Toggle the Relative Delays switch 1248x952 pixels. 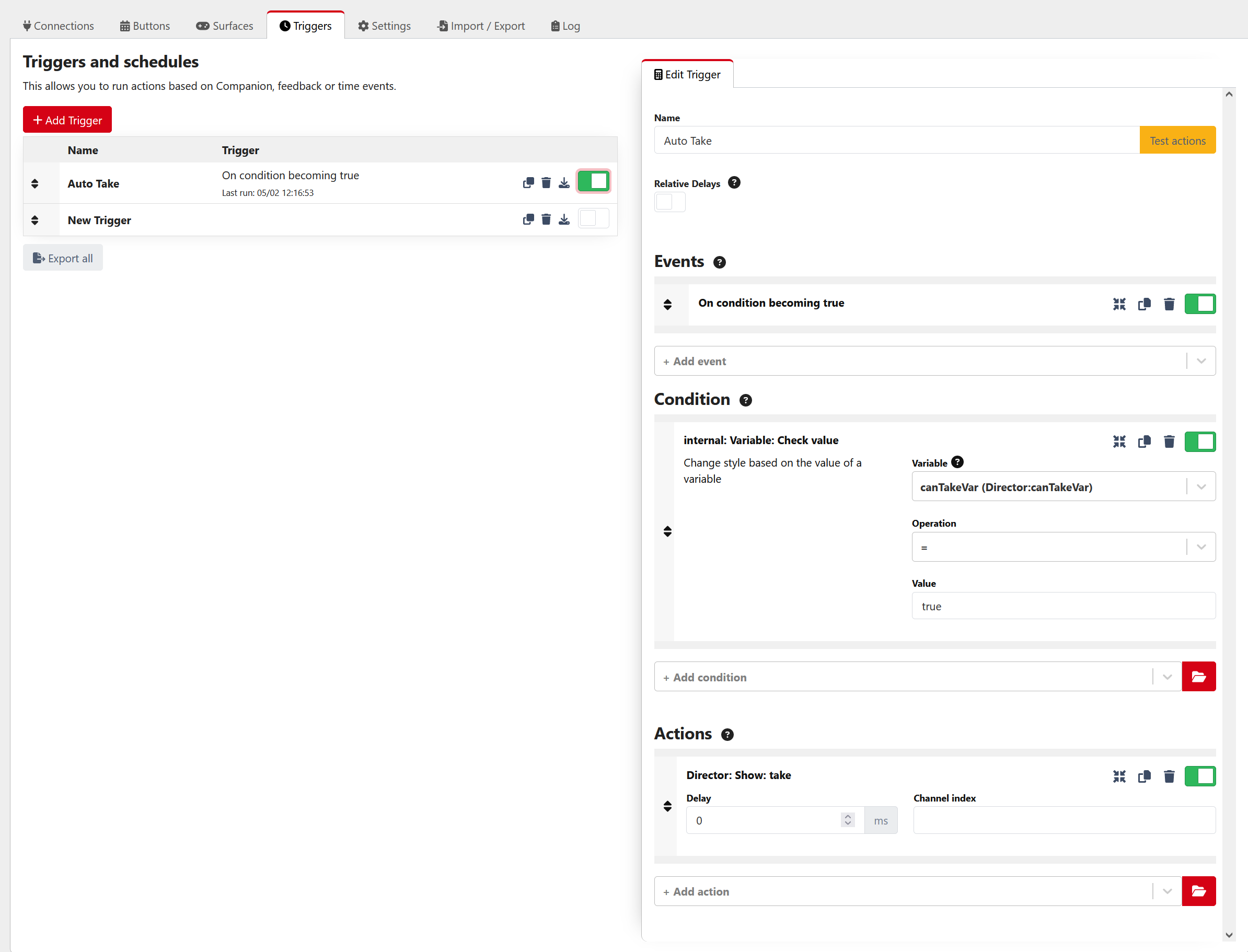(669, 202)
